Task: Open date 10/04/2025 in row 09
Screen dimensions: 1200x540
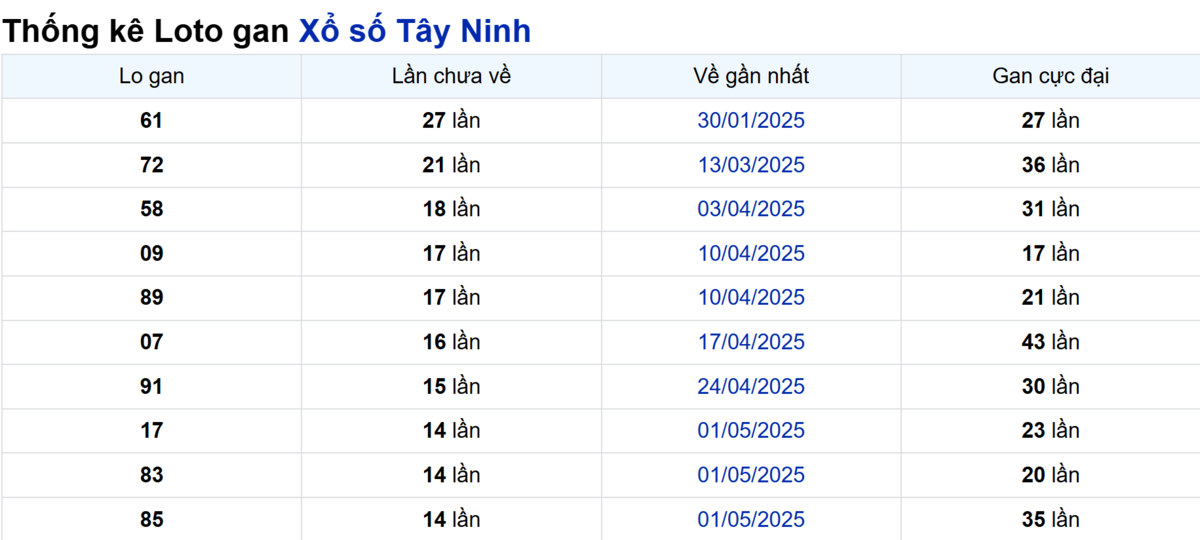Action: tap(751, 253)
